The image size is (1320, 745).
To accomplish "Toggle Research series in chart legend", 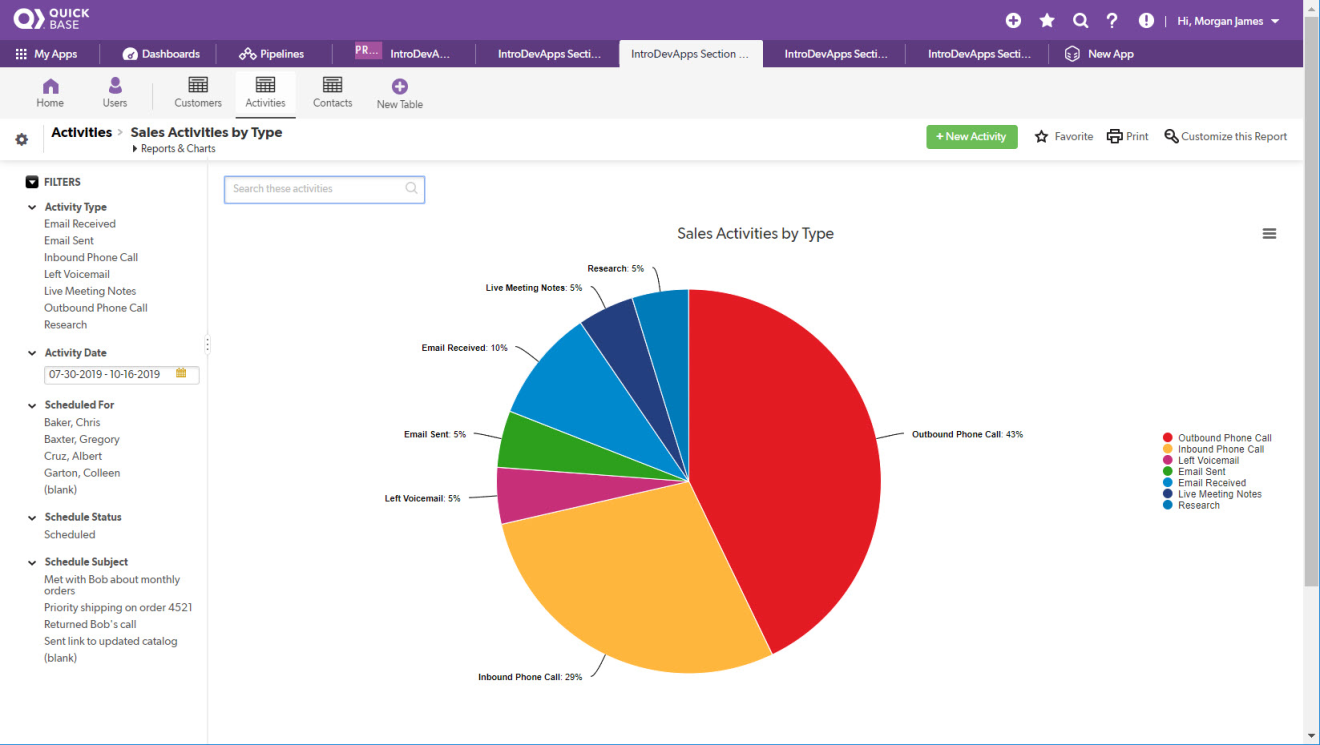I will 1198,505.
